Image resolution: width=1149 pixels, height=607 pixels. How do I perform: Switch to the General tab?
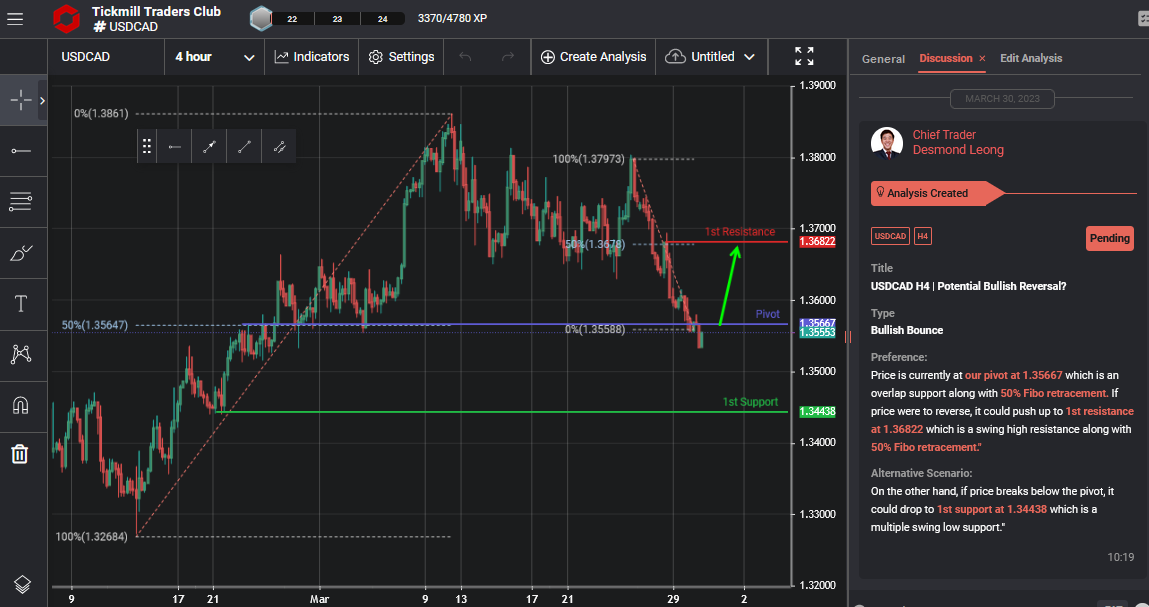coord(883,59)
